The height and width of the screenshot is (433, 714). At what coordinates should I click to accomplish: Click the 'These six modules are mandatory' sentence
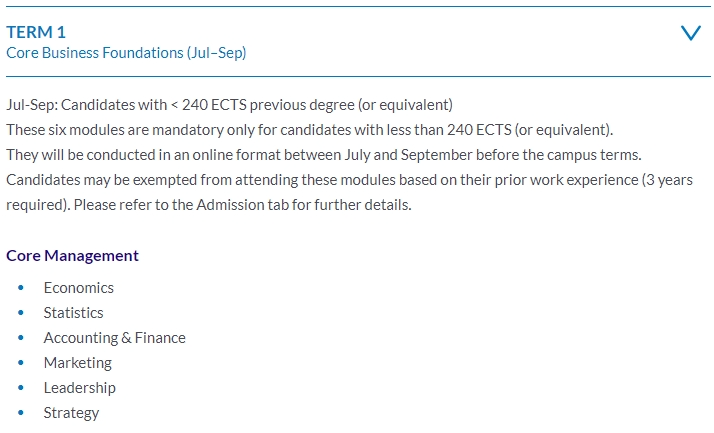pyautogui.click(x=310, y=130)
